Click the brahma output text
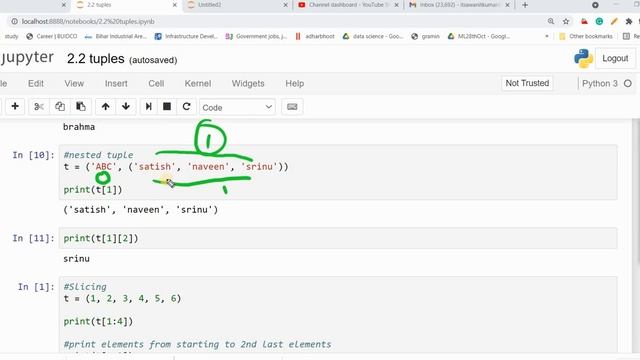The image size is (640, 360). click(x=79, y=127)
